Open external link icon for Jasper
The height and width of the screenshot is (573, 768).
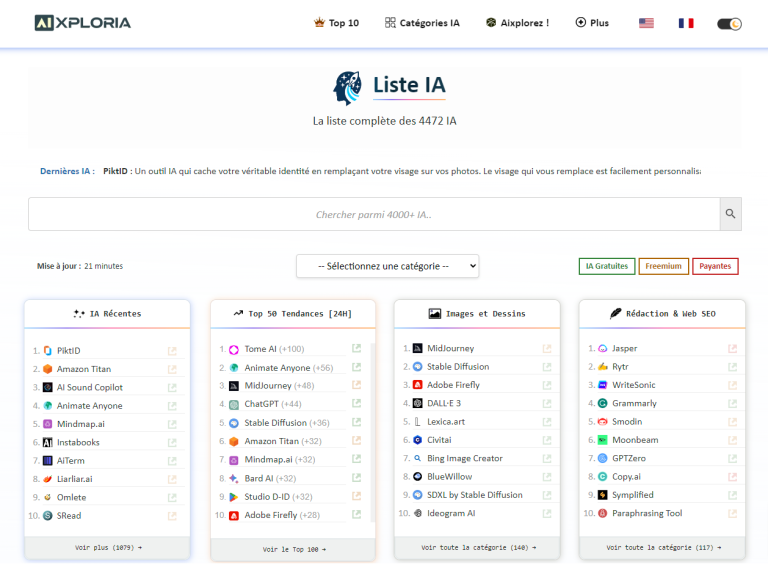pos(732,349)
